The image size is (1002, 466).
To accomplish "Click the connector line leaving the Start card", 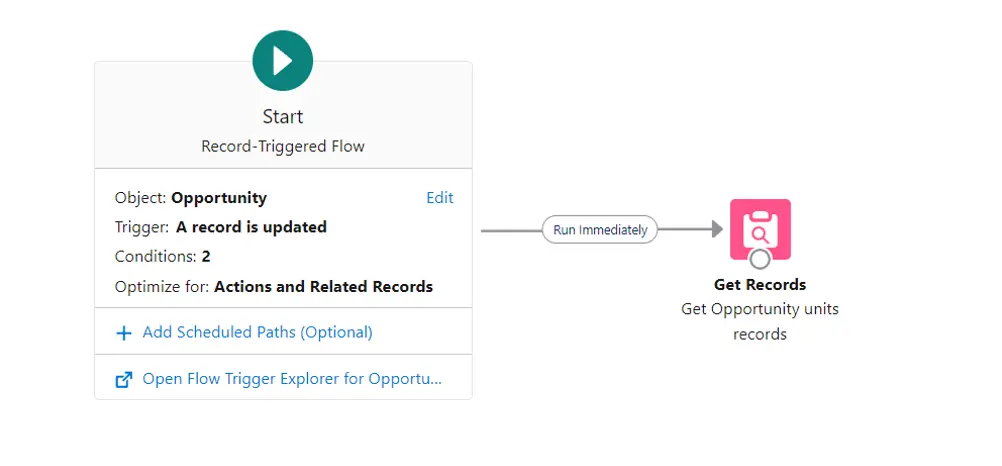I will (x=508, y=230).
